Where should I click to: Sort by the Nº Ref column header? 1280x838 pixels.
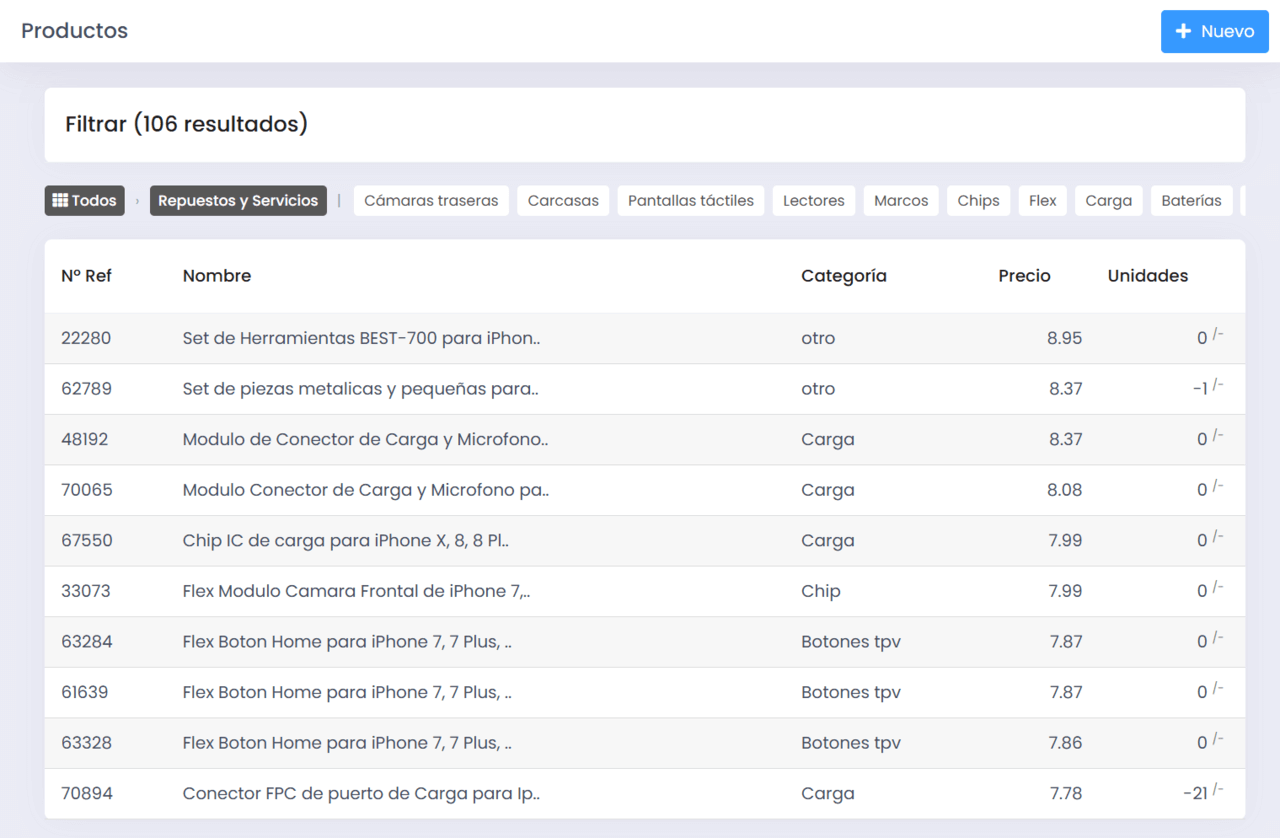coord(86,276)
